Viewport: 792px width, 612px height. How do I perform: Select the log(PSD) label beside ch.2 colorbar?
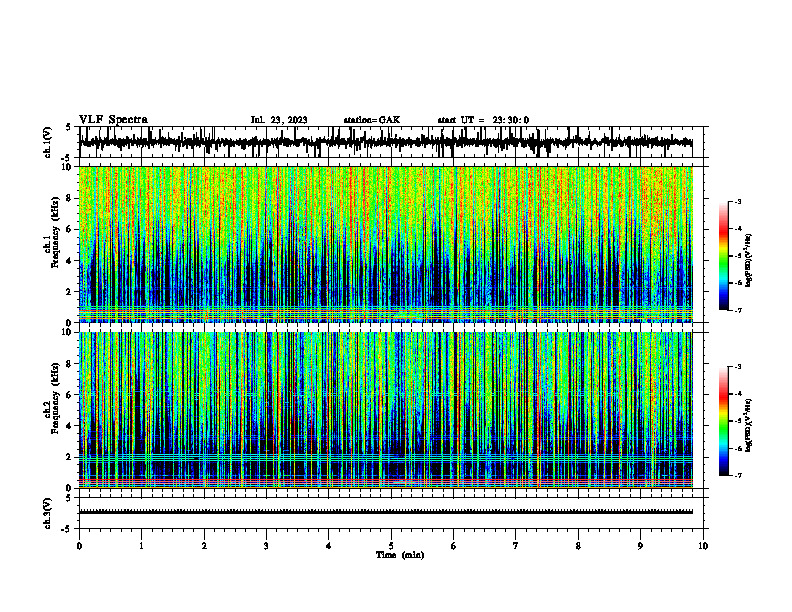click(749, 425)
